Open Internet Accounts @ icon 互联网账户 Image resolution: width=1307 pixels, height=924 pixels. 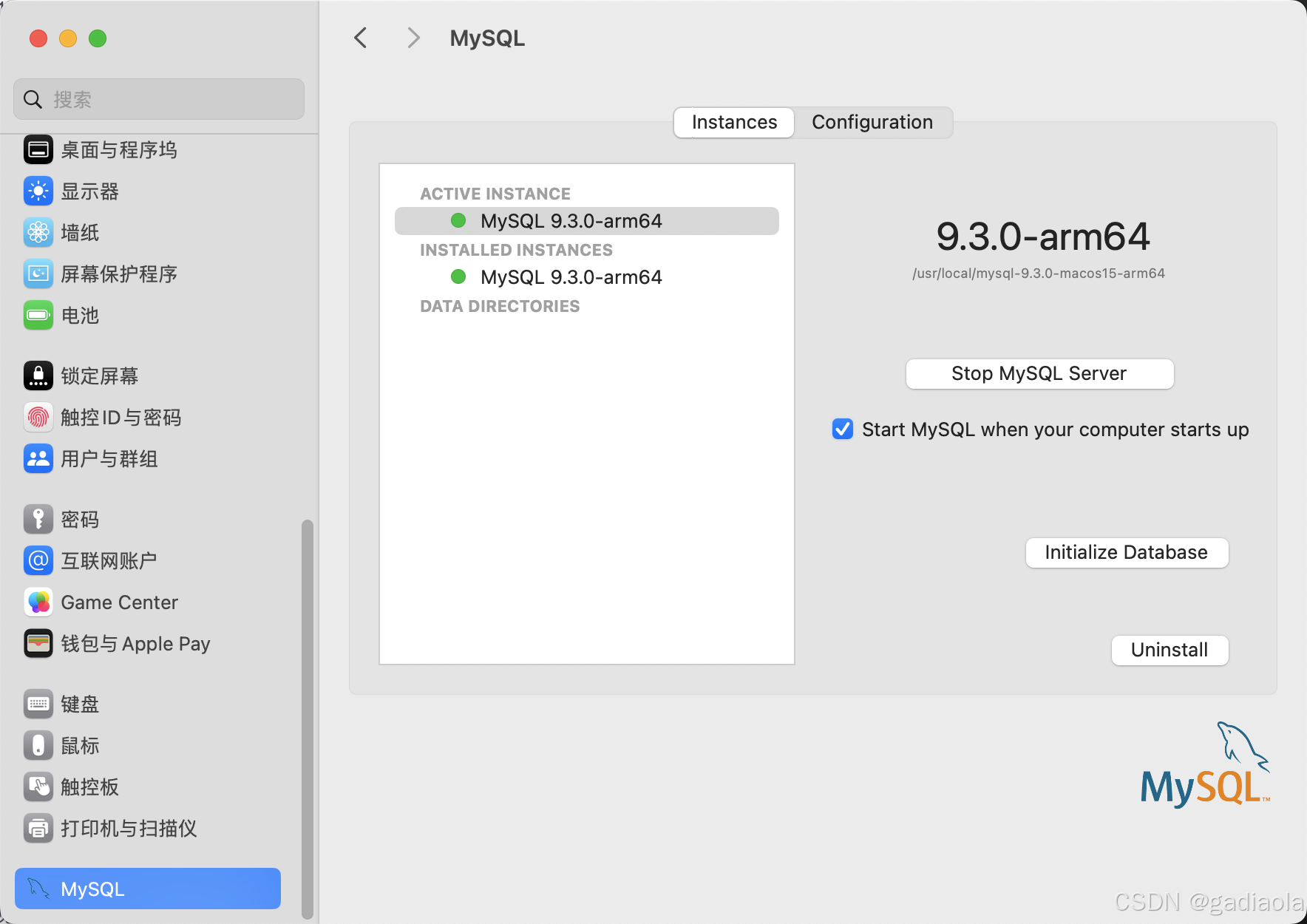click(38, 561)
